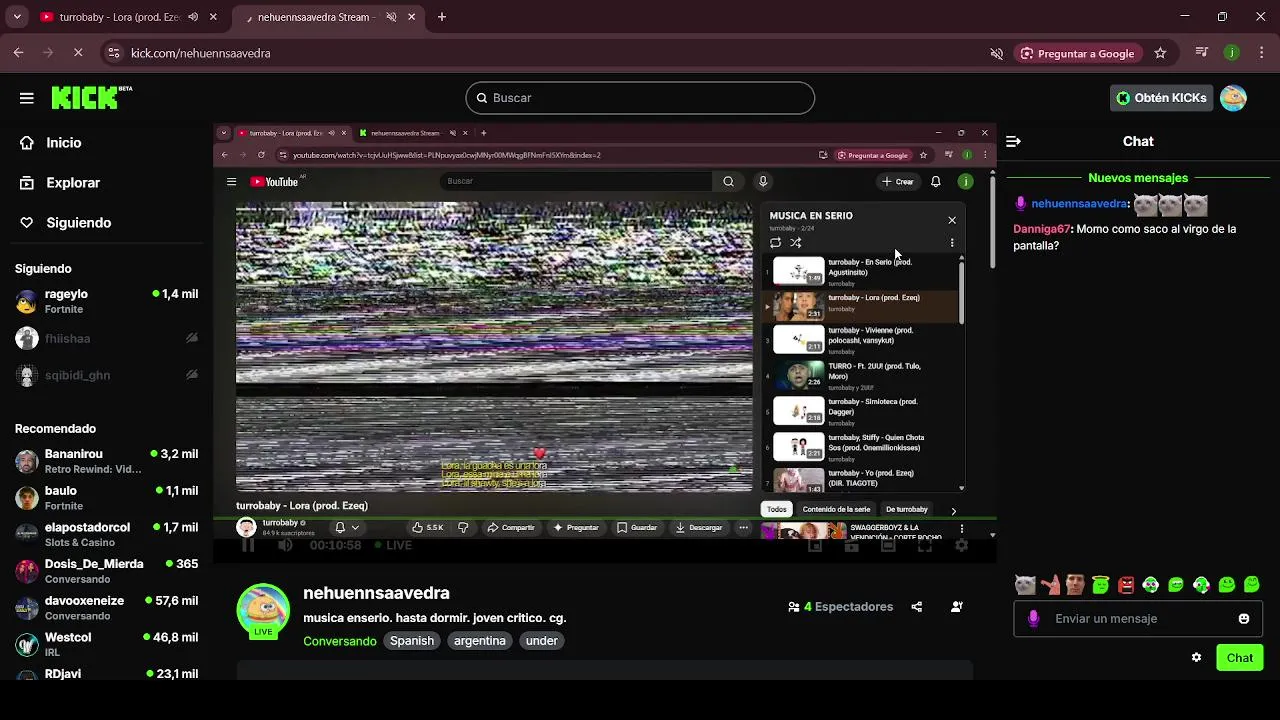Select the argentina tag
Screen dimensions: 1280x720
click(x=480, y=641)
